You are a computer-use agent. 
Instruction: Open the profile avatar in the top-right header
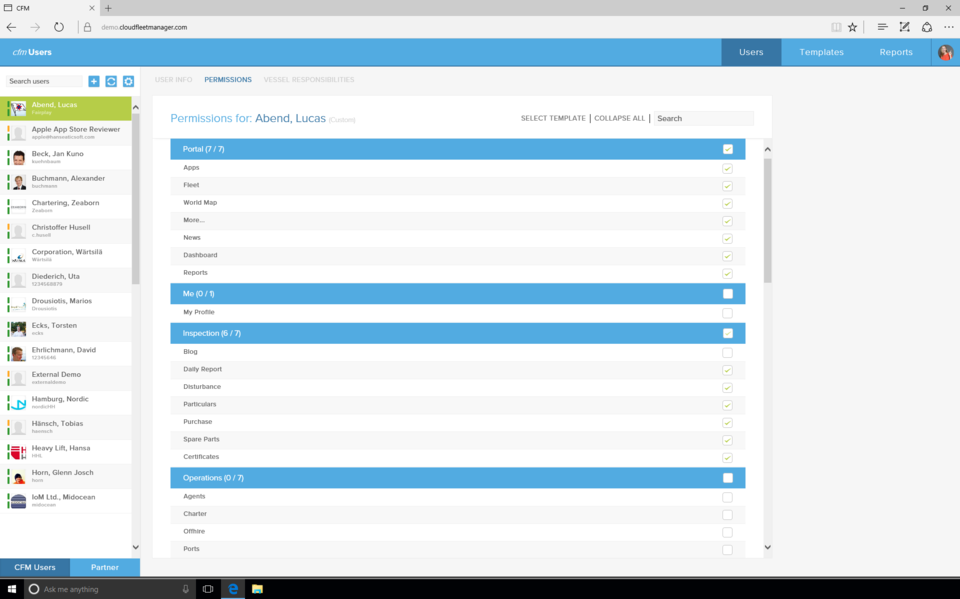coord(945,52)
